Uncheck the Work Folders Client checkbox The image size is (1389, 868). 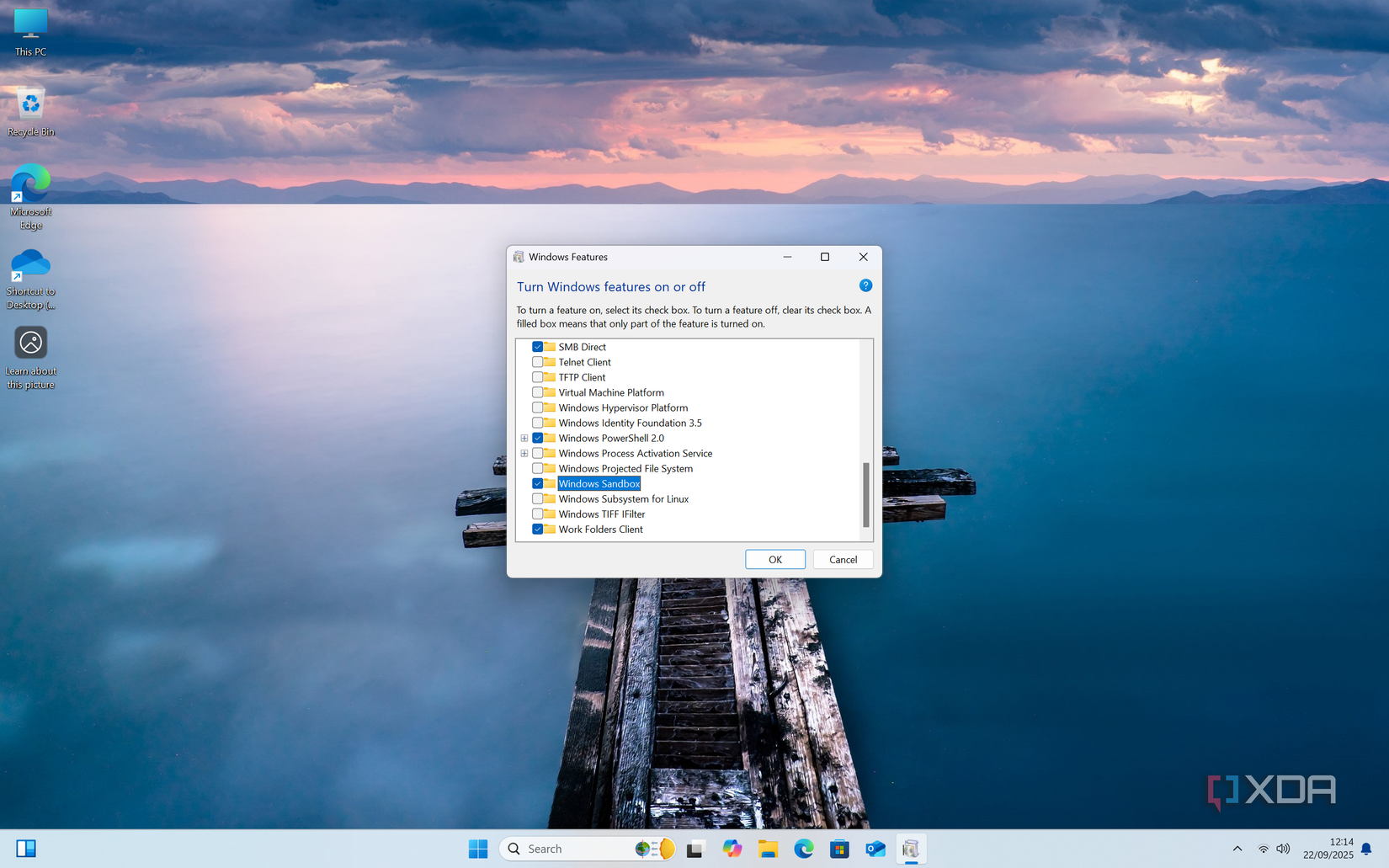tap(537, 529)
